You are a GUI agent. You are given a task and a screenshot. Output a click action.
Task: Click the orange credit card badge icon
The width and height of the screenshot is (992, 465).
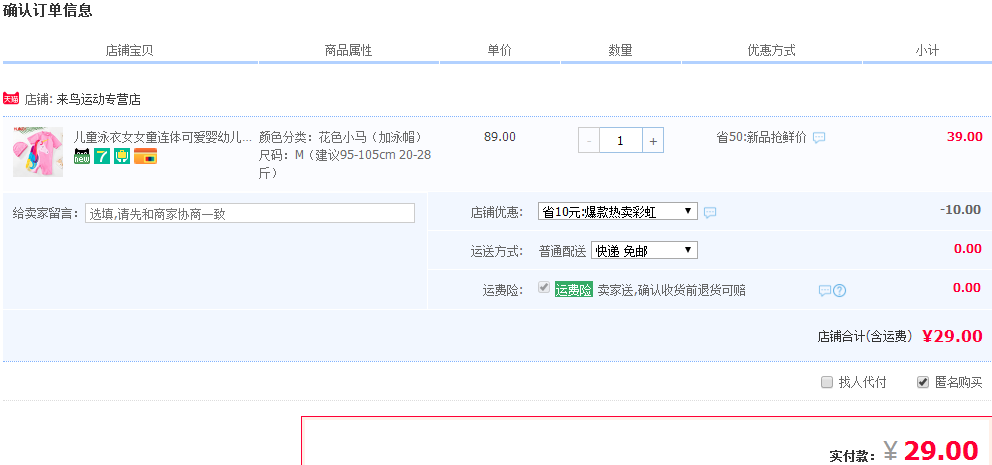146,156
